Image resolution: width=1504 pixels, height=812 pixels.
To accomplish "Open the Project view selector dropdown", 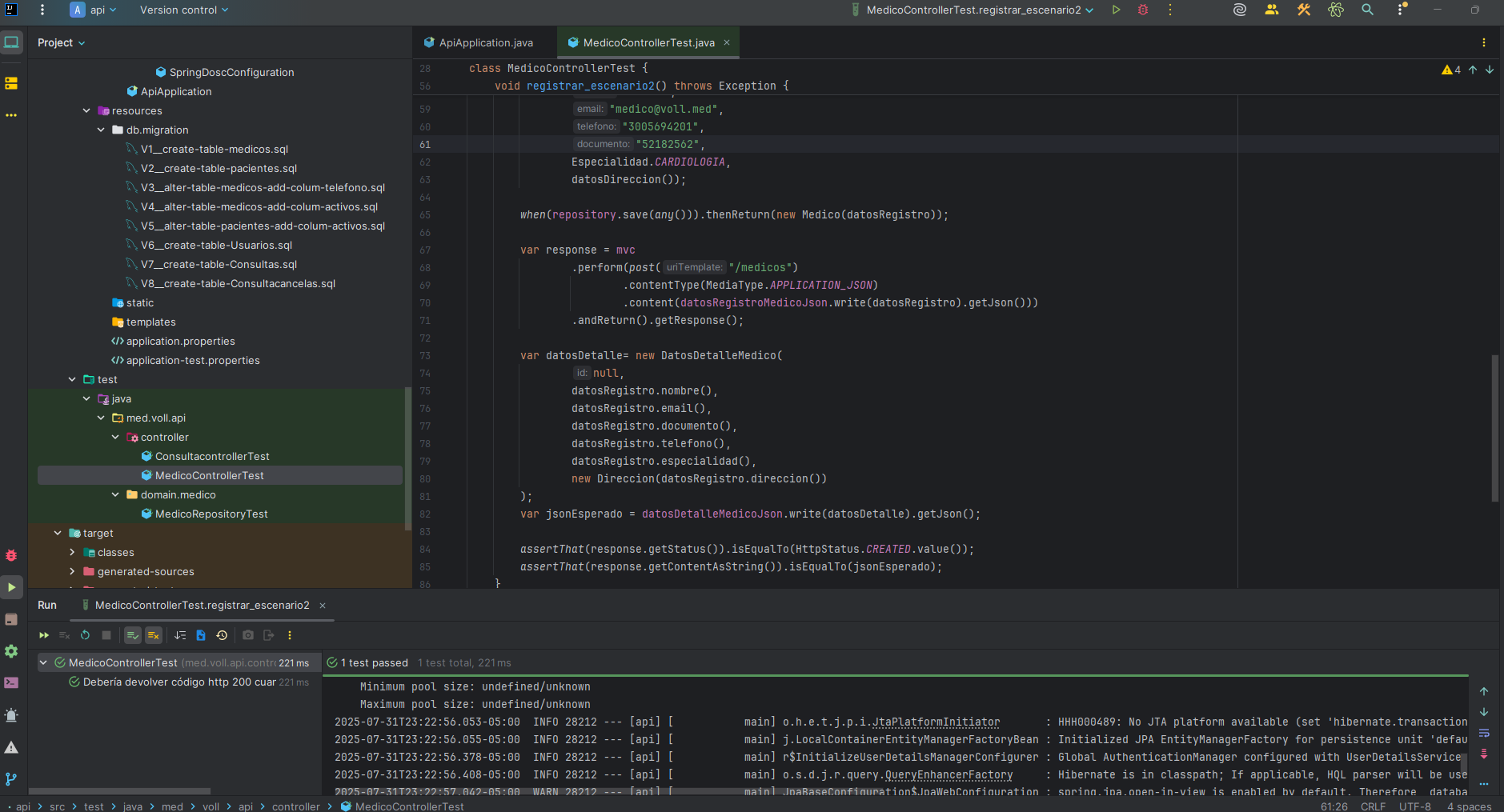I will [x=61, y=42].
